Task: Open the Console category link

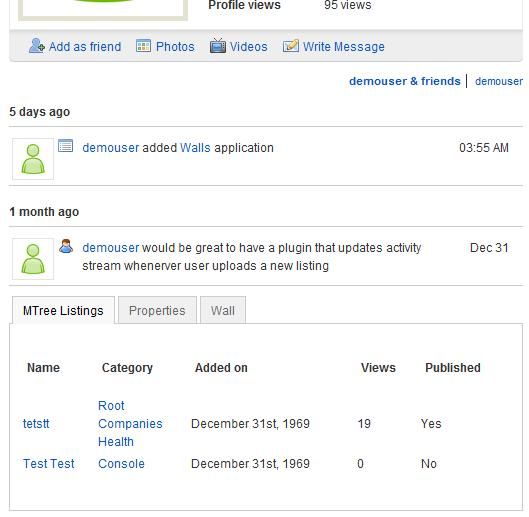Action: point(121,464)
